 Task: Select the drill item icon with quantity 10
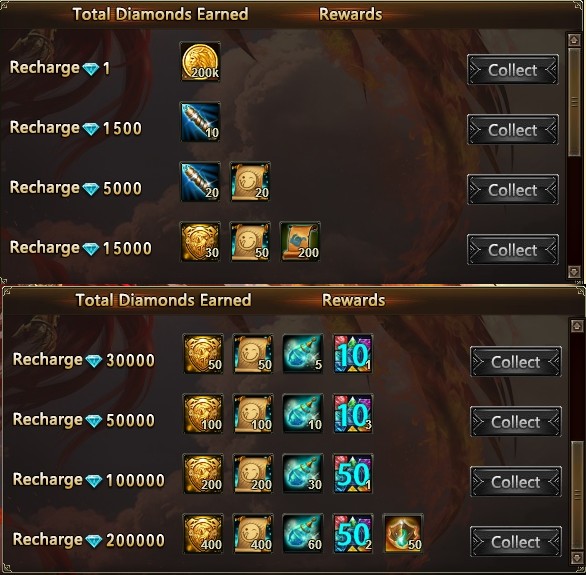[200, 122]
